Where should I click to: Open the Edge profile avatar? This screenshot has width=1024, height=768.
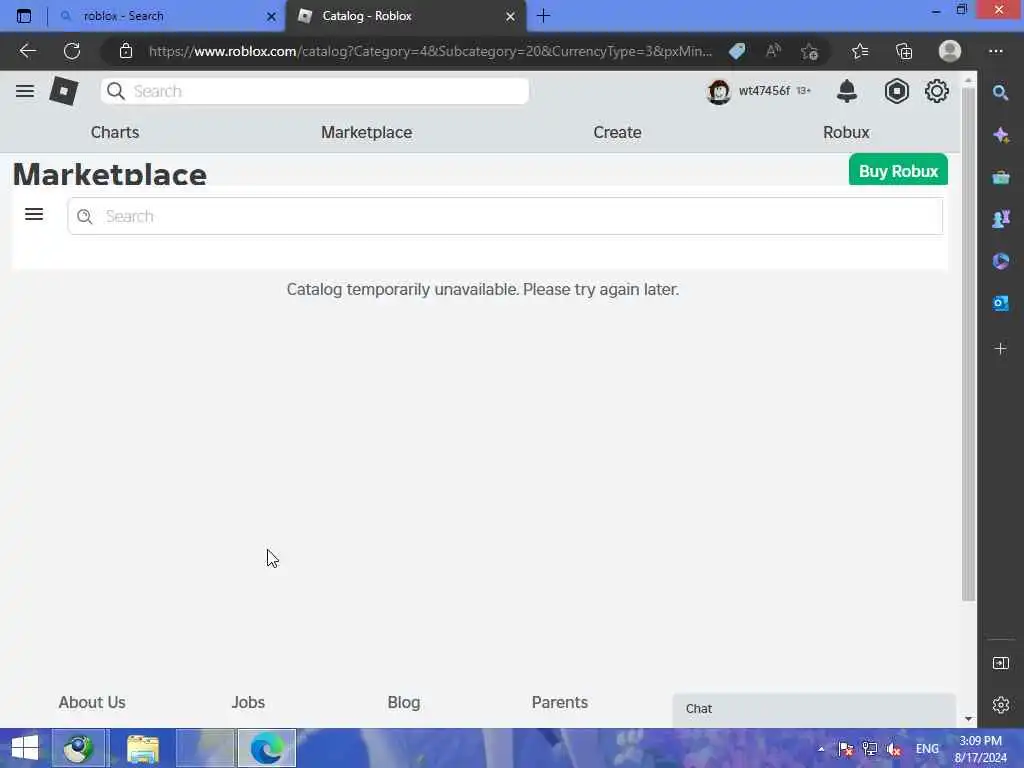pyautogui.click(x=950, y=51)
